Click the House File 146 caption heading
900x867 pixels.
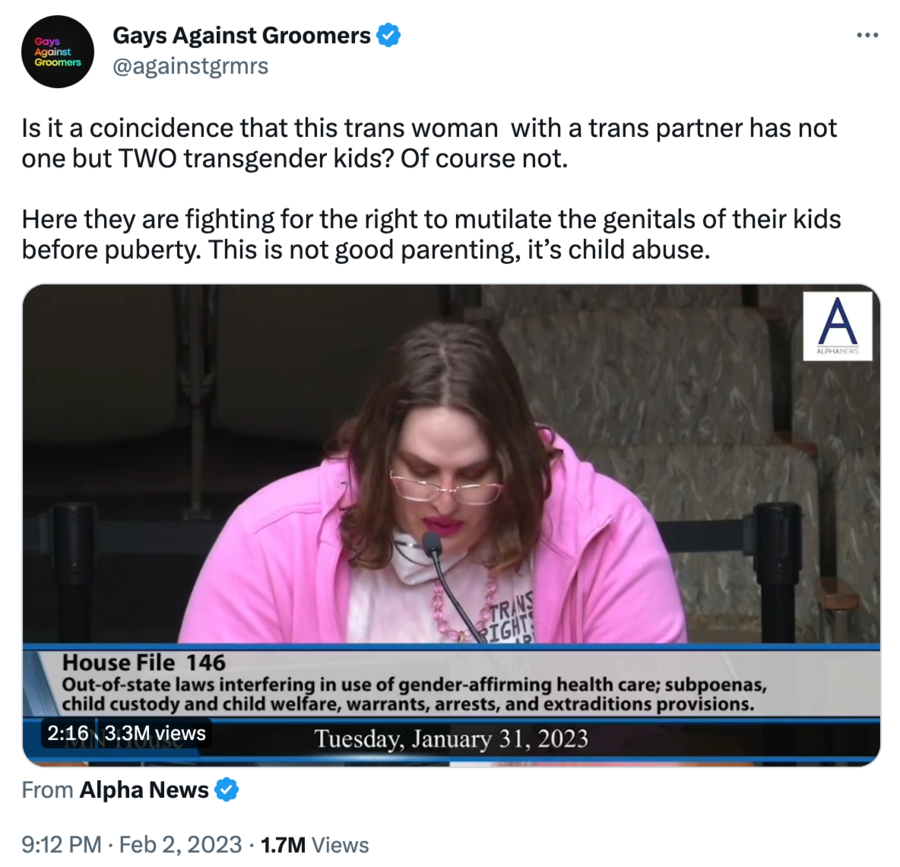click(144, 663)
